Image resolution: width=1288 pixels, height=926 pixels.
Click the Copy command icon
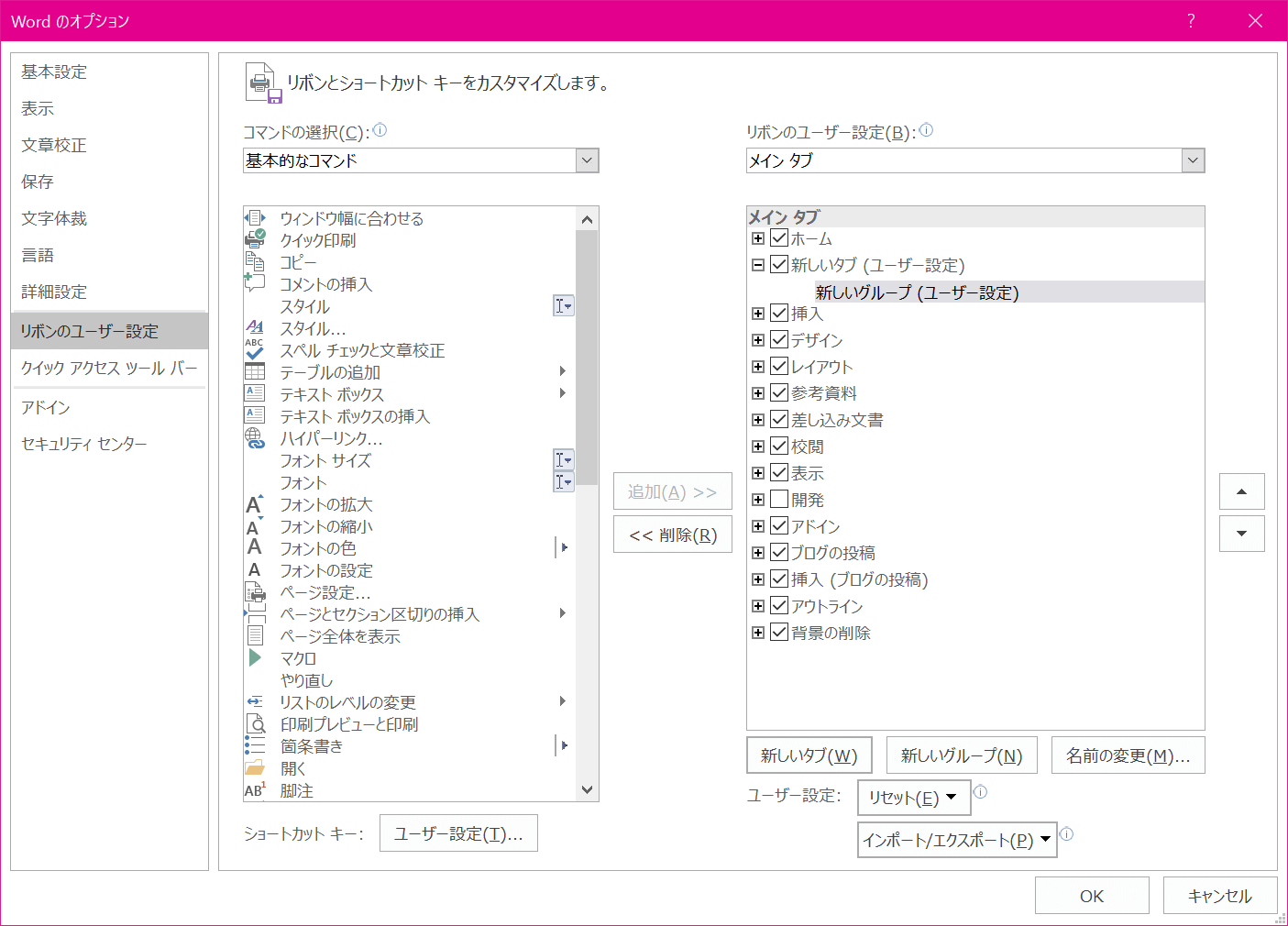(255, 262)
